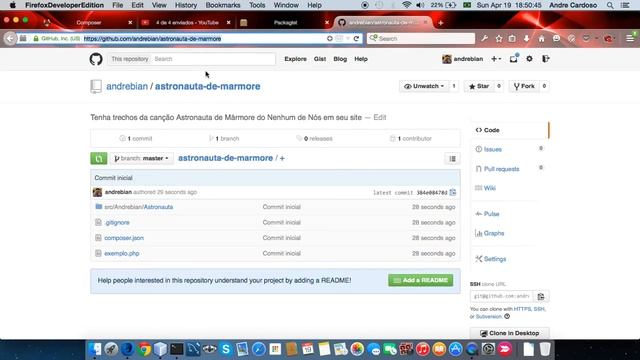Screen dimensions: 640x360
Task: Open composer.json file
Action: point(124,238)
